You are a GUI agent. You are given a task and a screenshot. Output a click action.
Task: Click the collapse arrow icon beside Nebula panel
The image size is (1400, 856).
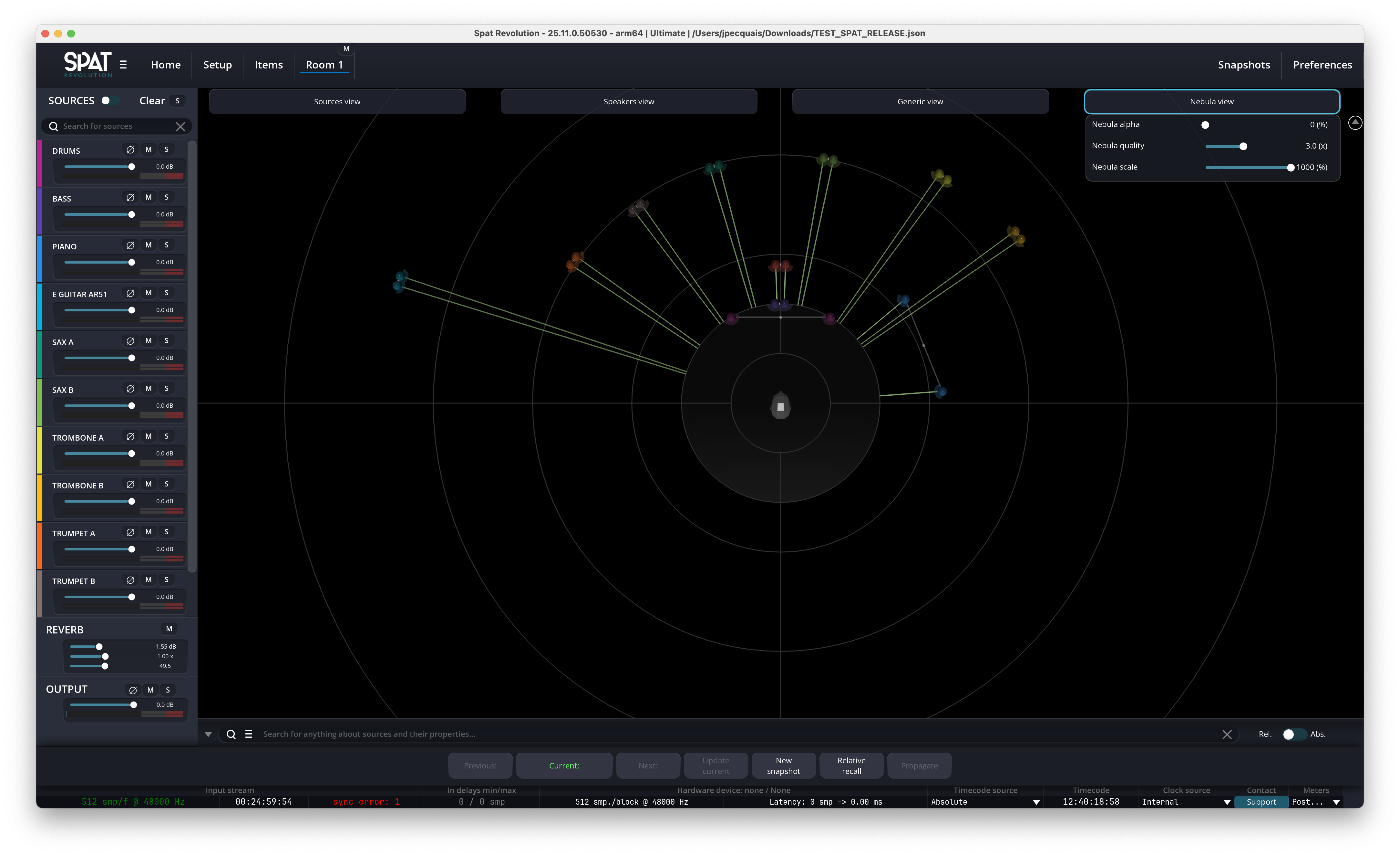coord(1354,123)
